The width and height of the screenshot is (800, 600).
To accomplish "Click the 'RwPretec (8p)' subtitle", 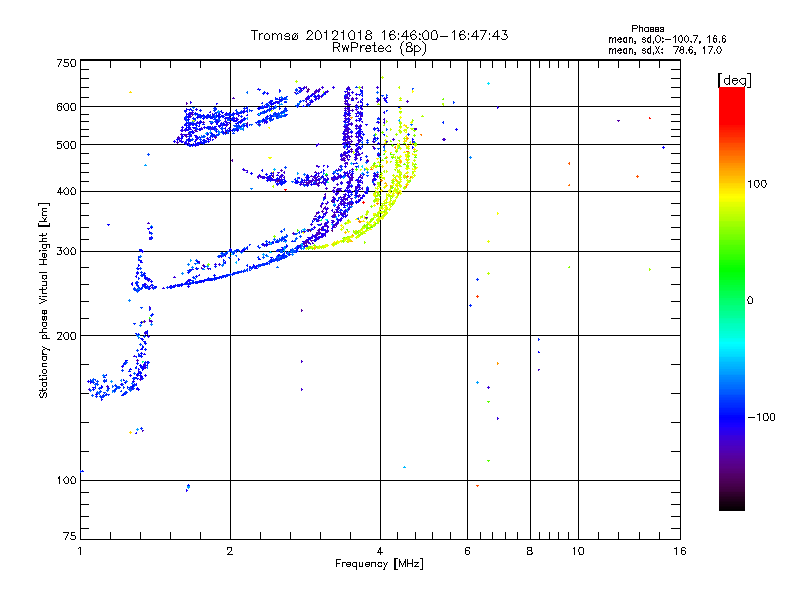I will [x=379, y=48].
